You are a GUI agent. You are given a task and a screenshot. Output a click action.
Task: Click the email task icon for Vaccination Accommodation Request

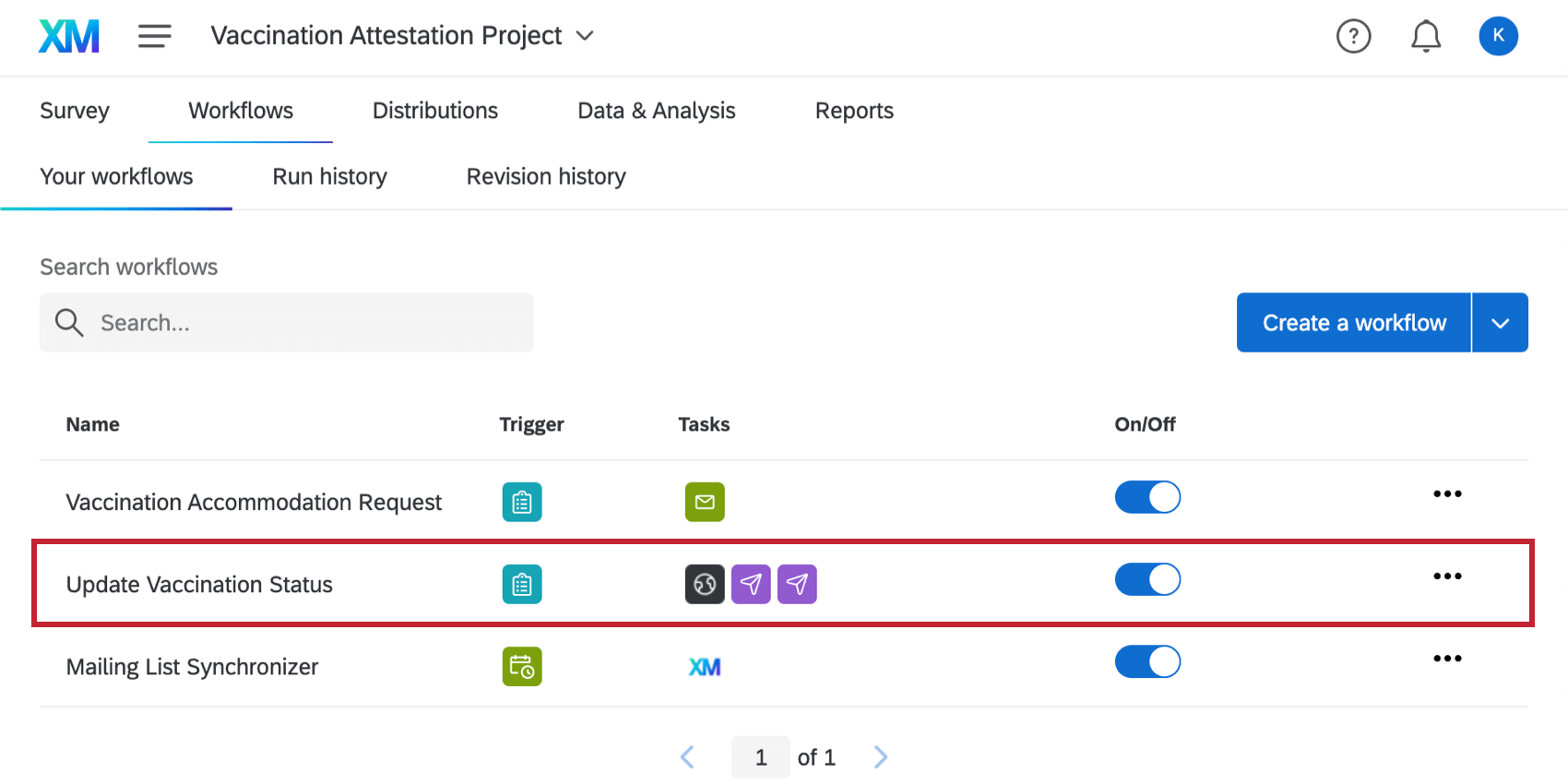(705, 502)
